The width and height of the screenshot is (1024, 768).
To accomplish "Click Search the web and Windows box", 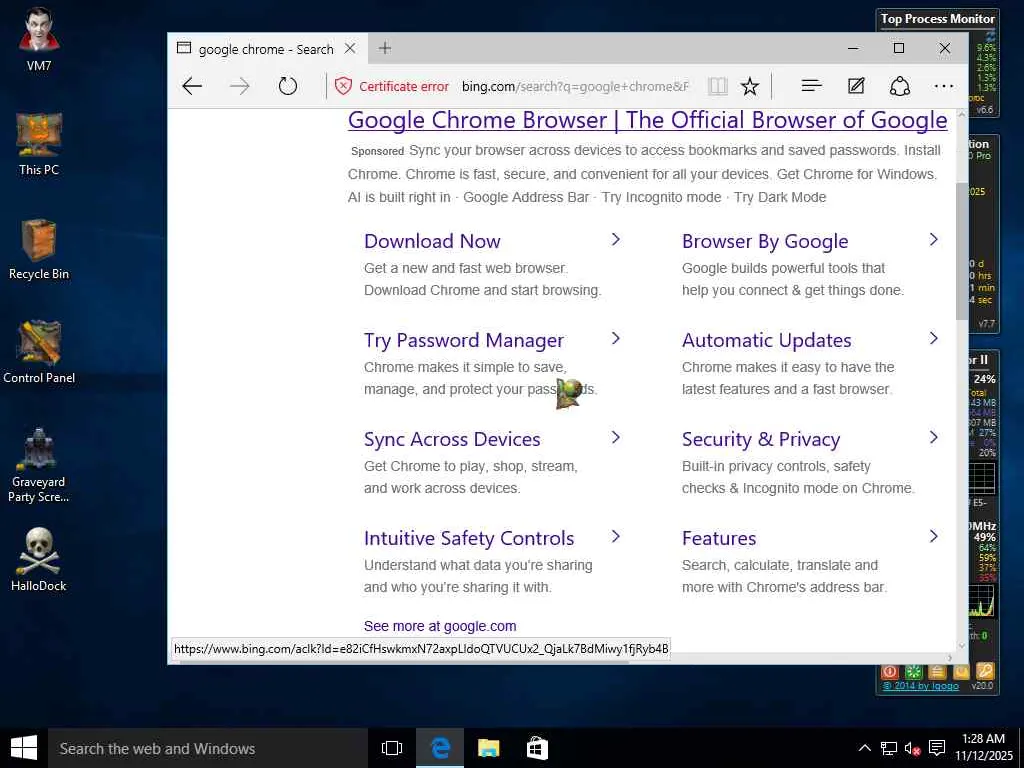I will pos(208,748).
